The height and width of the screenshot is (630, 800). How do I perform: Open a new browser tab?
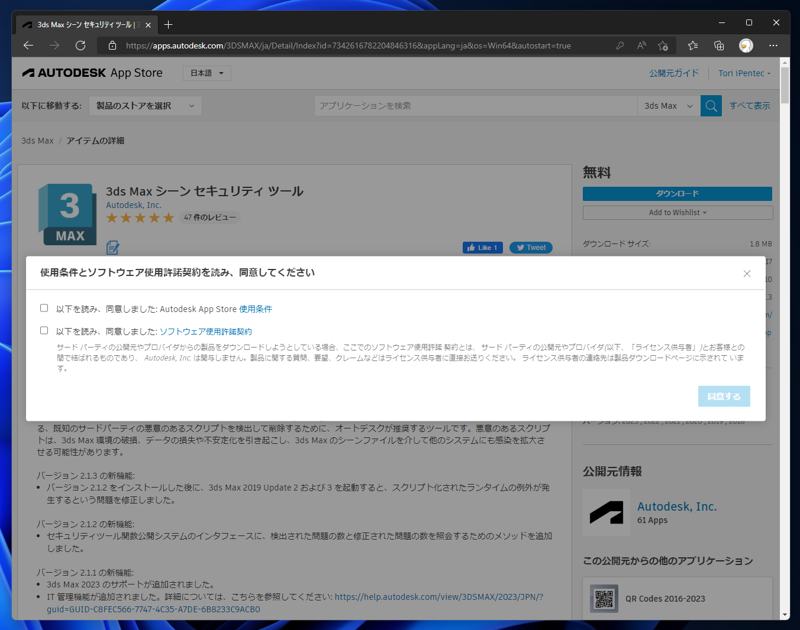(168, 24)
